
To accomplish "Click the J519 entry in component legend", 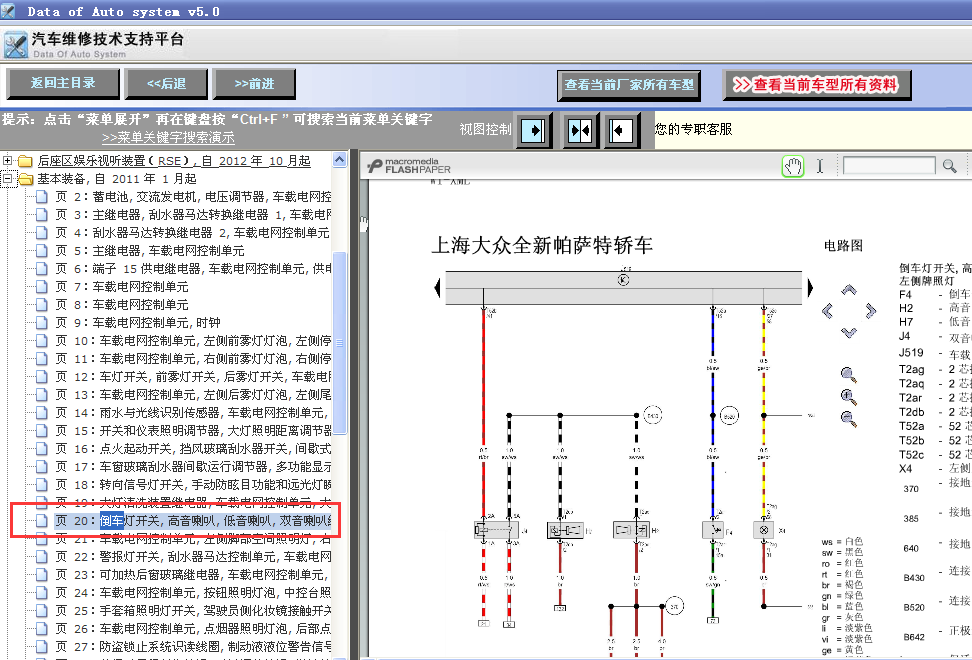I will coord(911,353).
